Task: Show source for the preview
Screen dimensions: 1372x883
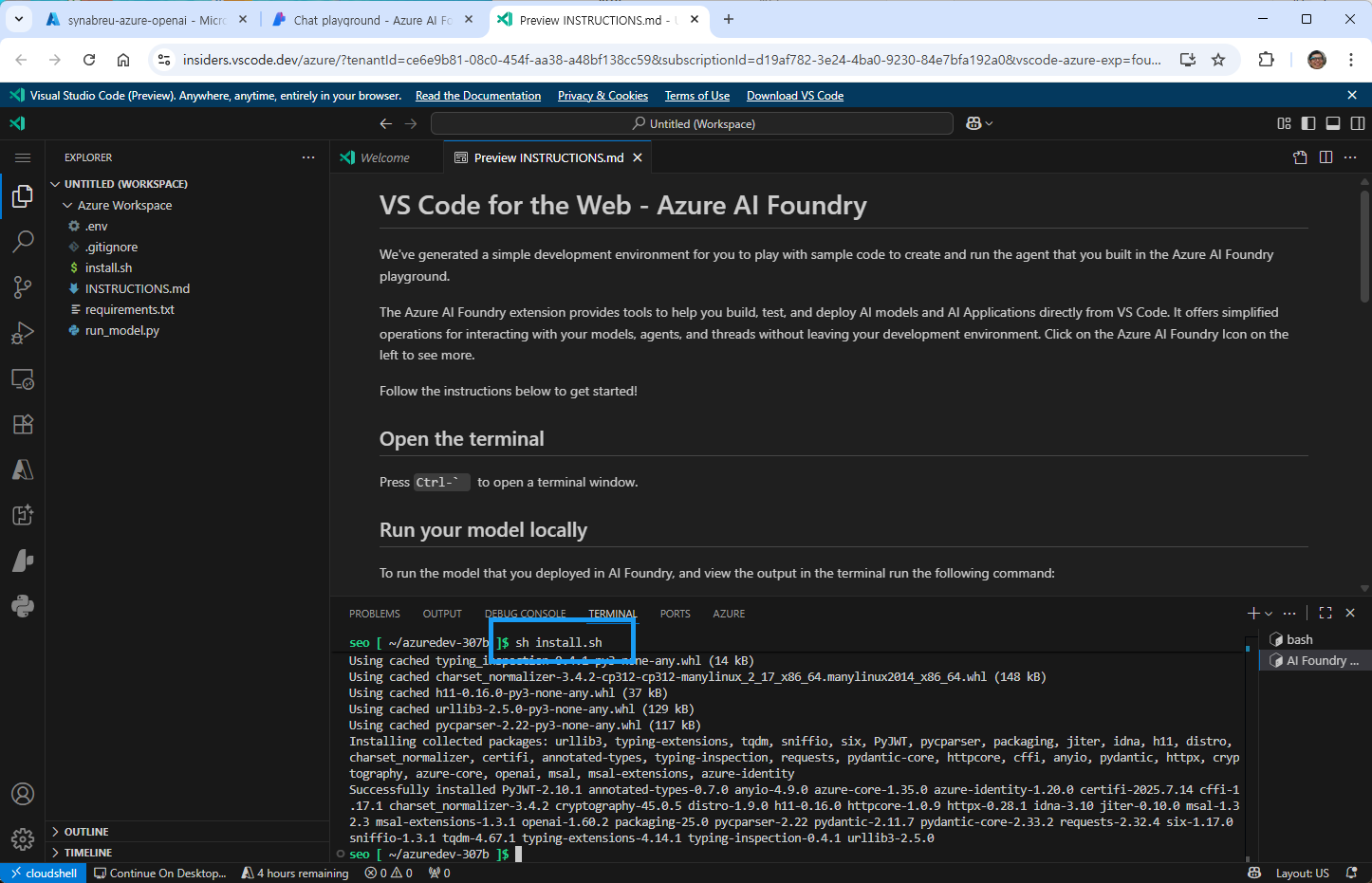Action: coord(1300,157)
